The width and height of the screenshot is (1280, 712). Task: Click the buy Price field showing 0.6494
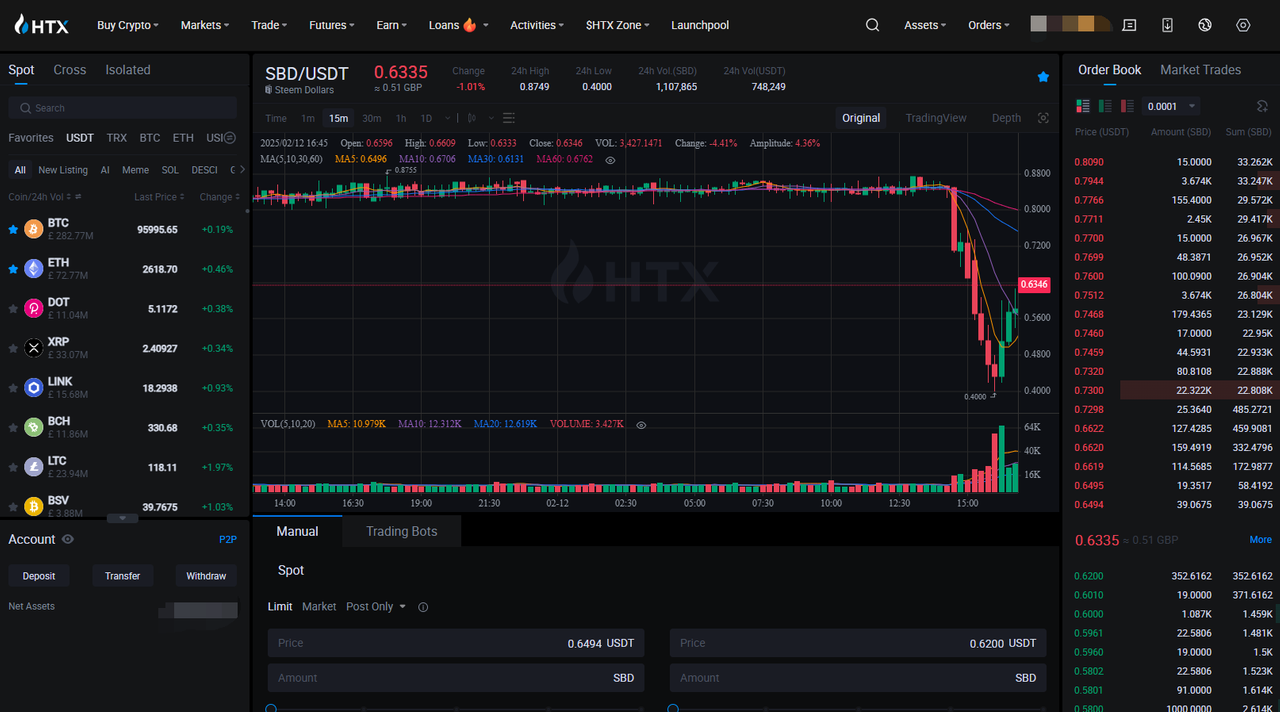pos(456,643)
